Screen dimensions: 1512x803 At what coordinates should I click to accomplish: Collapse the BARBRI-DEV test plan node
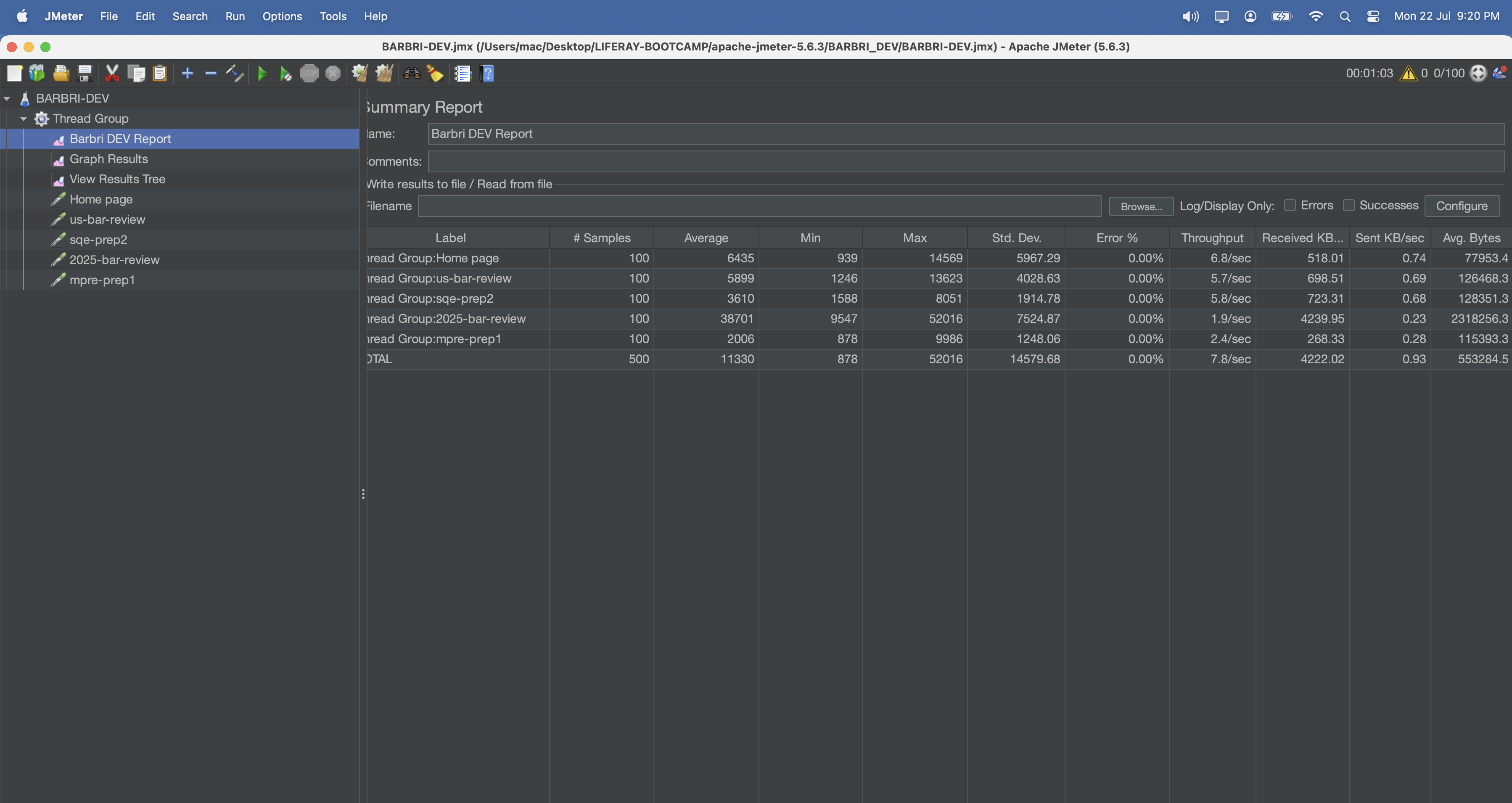[7, 99]
